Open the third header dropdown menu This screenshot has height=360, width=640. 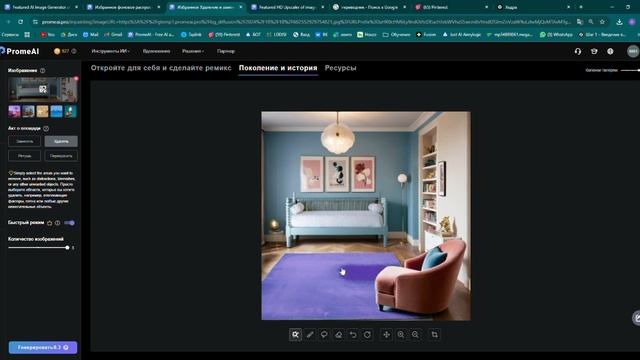click(x=193, y=51)
